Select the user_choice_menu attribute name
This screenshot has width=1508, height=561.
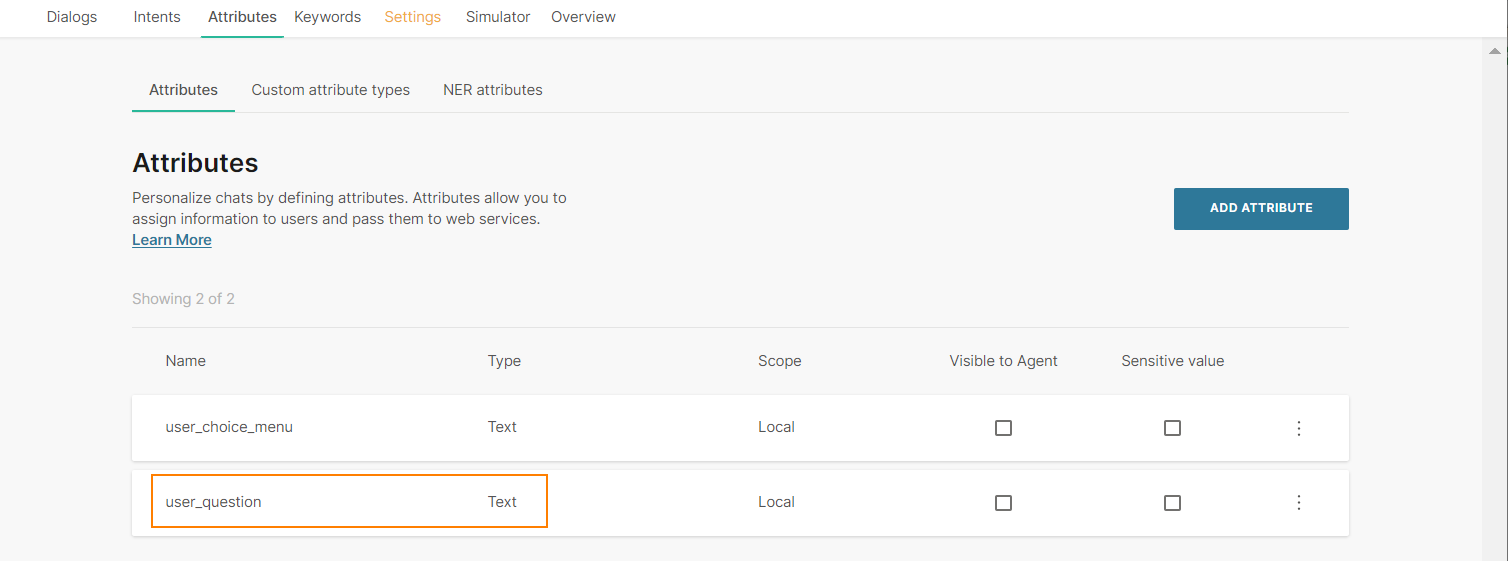(229, 427)
